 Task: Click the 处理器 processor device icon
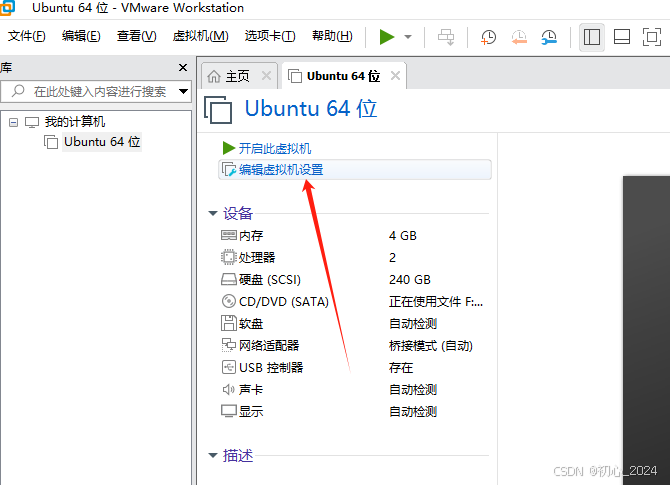click(x=229, y=257)
